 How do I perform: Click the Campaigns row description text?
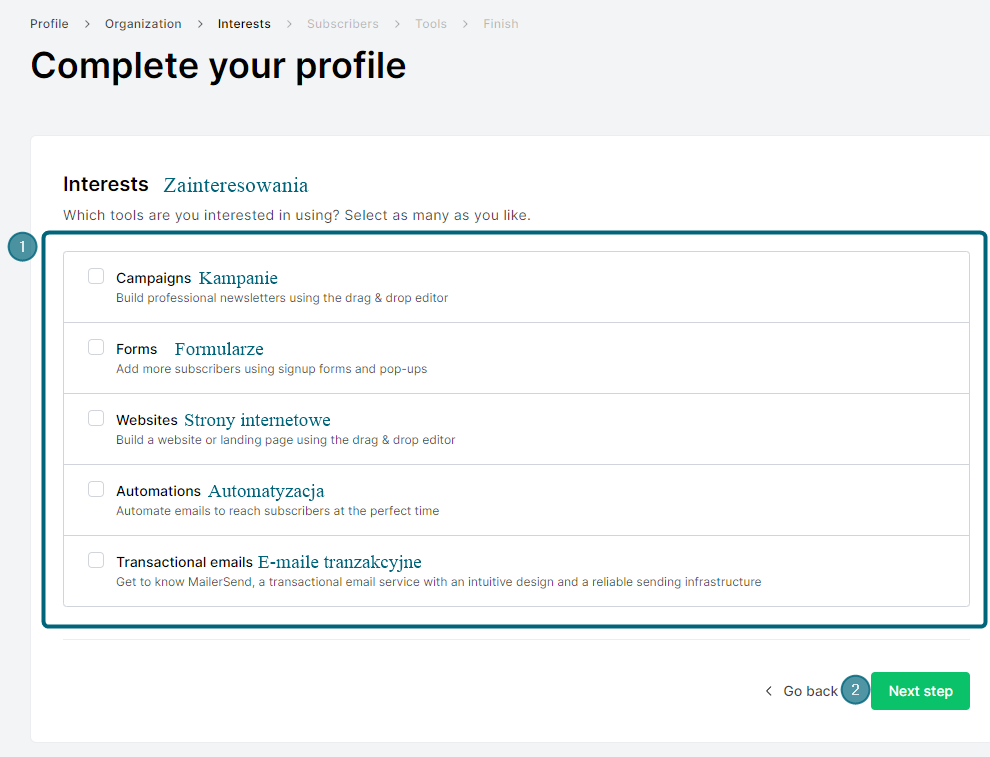point(282,298)
